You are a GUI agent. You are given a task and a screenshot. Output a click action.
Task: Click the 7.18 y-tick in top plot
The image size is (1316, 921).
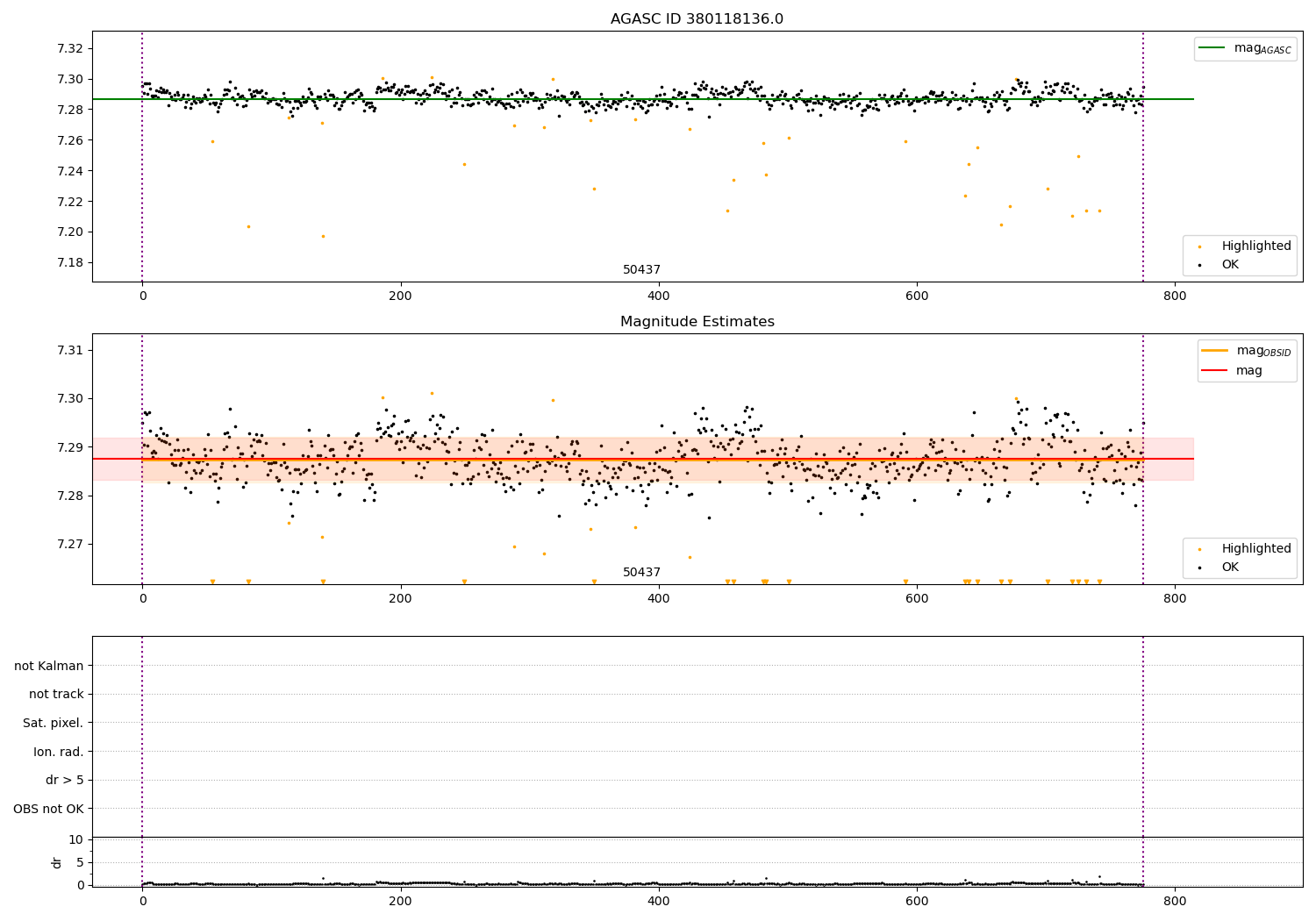(68, 262)
